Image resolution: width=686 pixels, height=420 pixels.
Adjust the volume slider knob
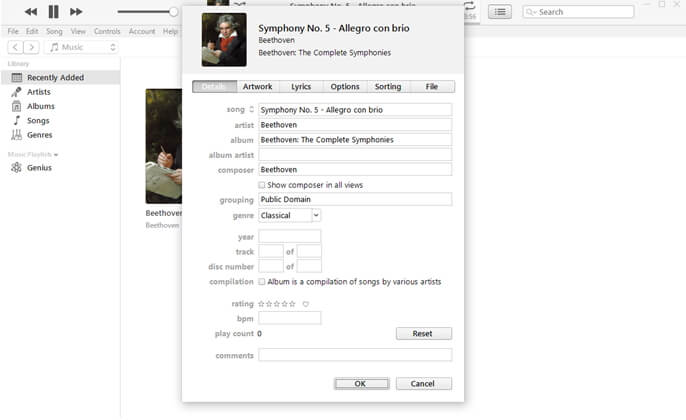(x=174, y=12)
